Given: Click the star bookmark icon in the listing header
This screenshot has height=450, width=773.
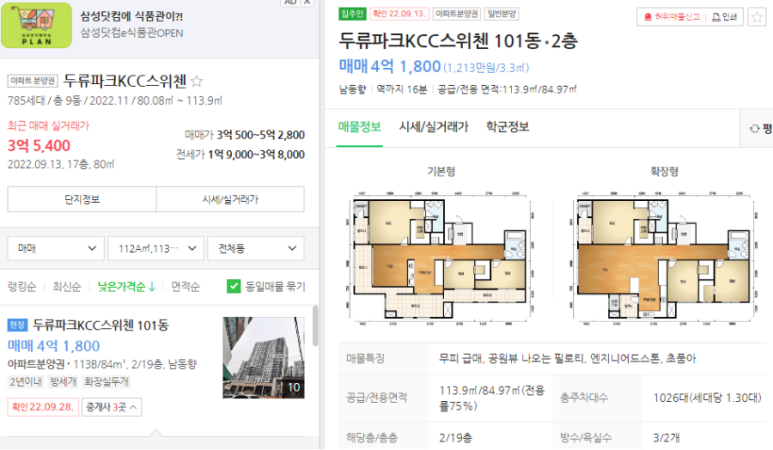Looking at the screenshot, I should pos(757,17).
